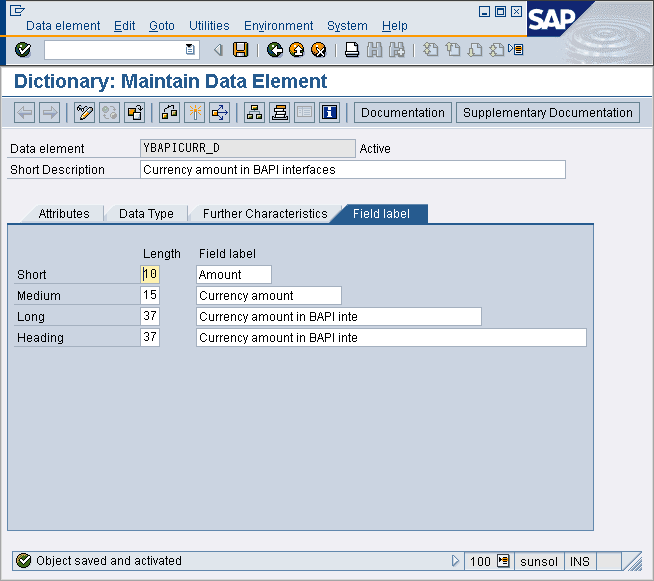
Task: Select the Field label tab
Action: [x=381, y=214]
